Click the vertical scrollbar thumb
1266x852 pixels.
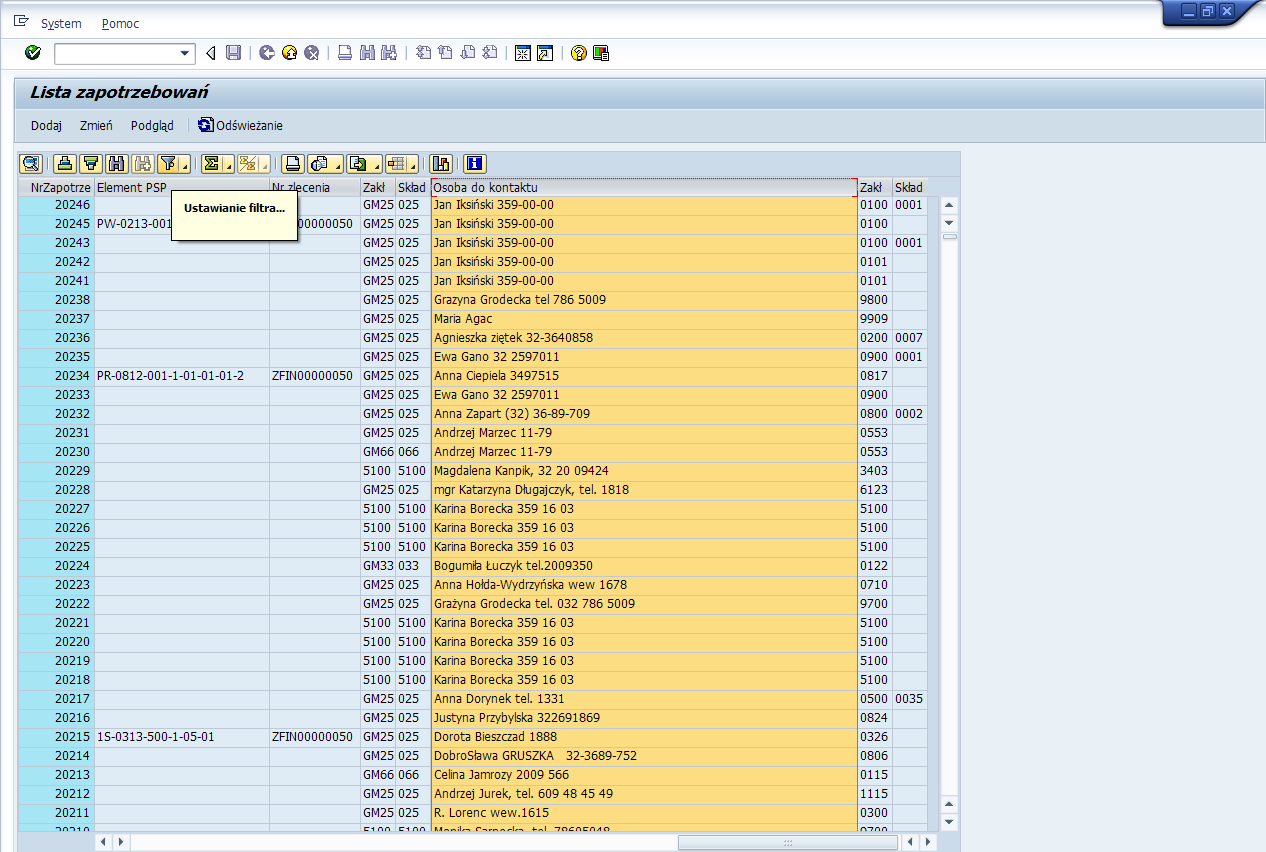(950, 237)
